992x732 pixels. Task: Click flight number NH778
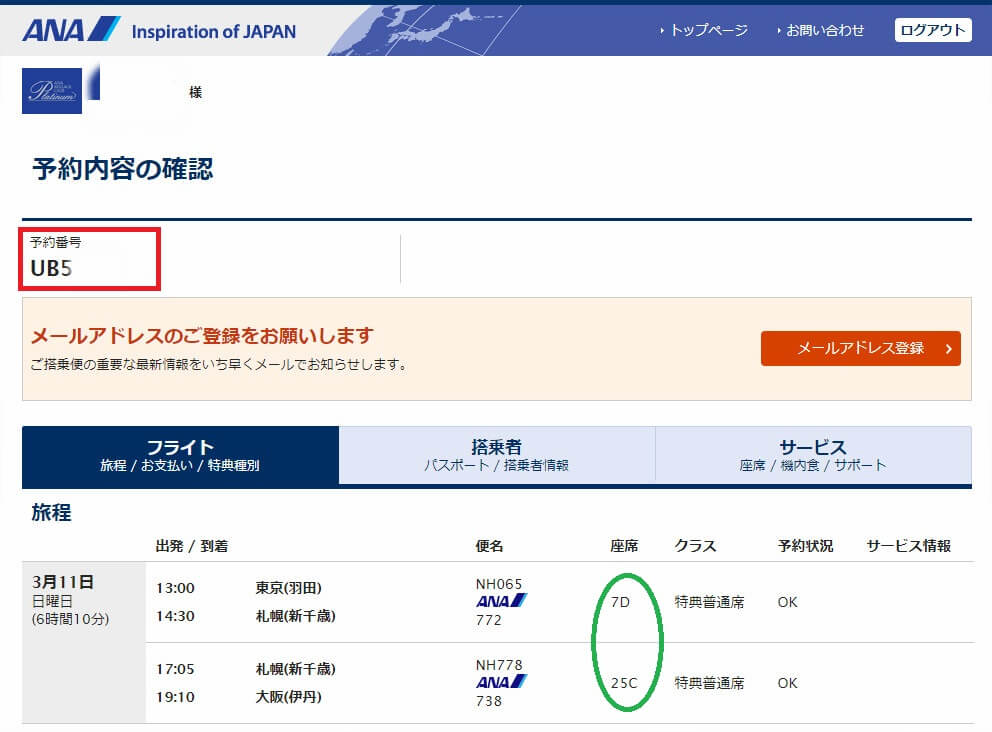[x=499, y=665]
